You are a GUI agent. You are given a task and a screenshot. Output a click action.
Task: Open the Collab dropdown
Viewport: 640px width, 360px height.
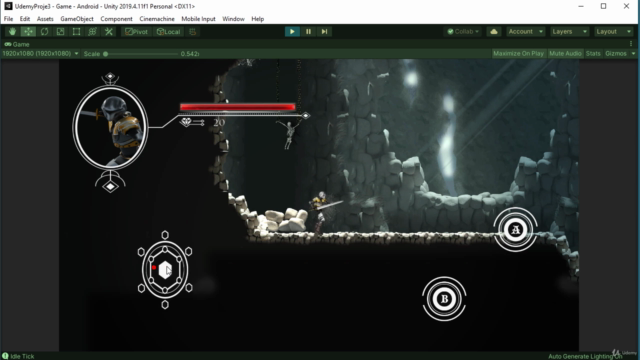tap(463, 31)
